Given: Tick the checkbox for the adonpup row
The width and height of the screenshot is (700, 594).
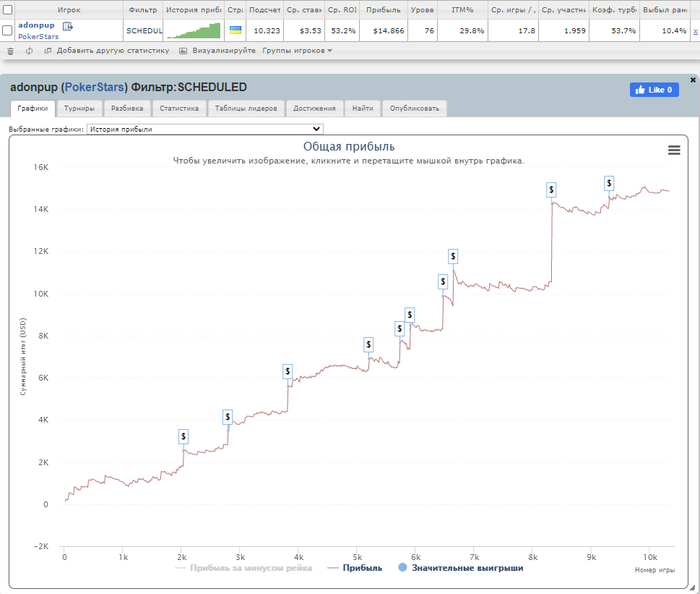Looking at the screenshot, I should [x=7, y=30].
